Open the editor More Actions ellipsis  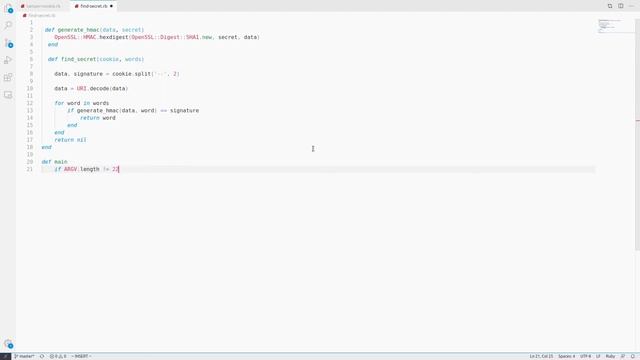pos(631,6)
